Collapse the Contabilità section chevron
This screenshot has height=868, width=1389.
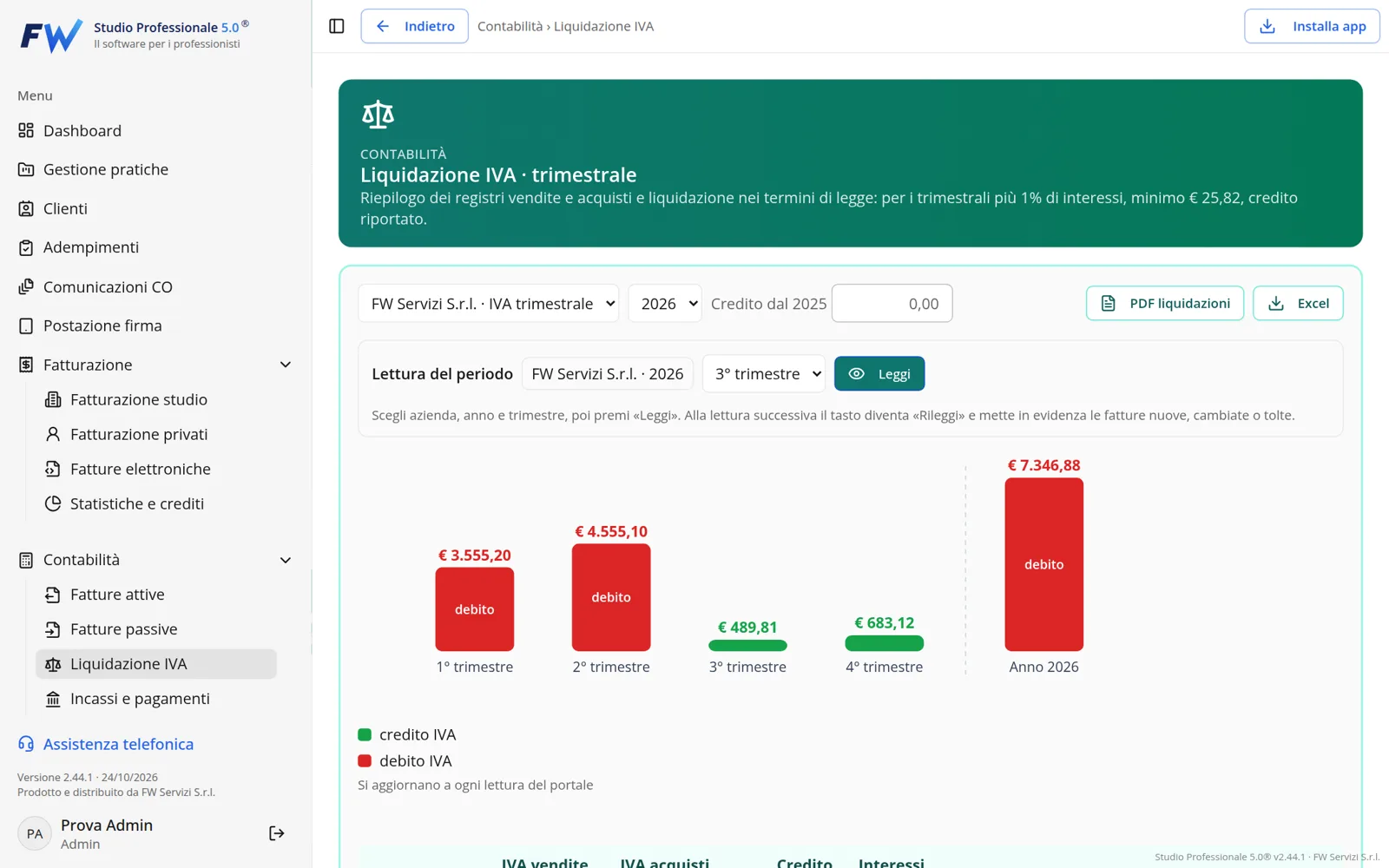tap(285, 560)
